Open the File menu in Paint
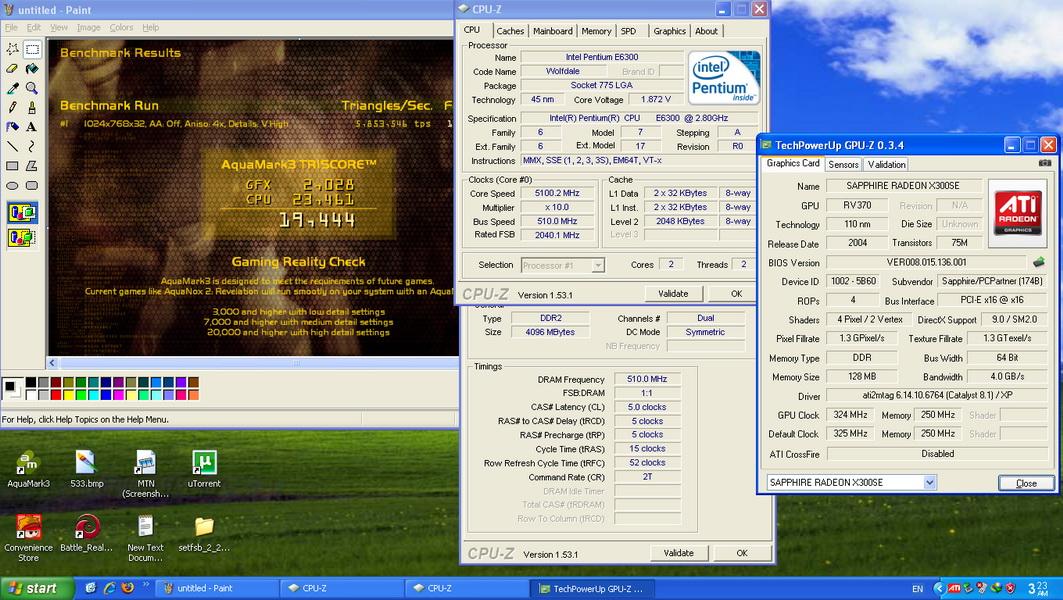 12,28
